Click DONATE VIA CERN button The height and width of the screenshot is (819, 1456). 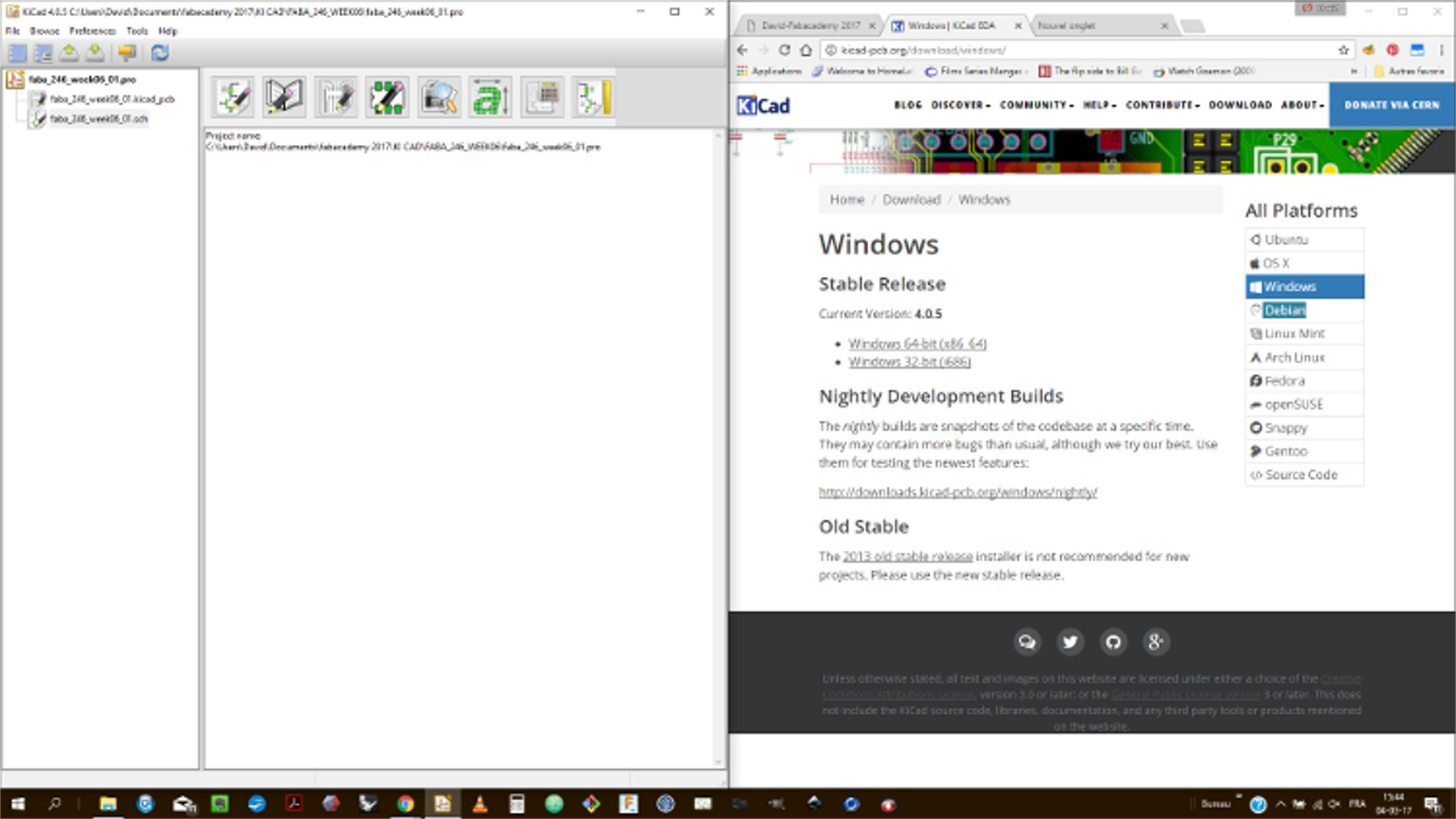coord(1392,105)
